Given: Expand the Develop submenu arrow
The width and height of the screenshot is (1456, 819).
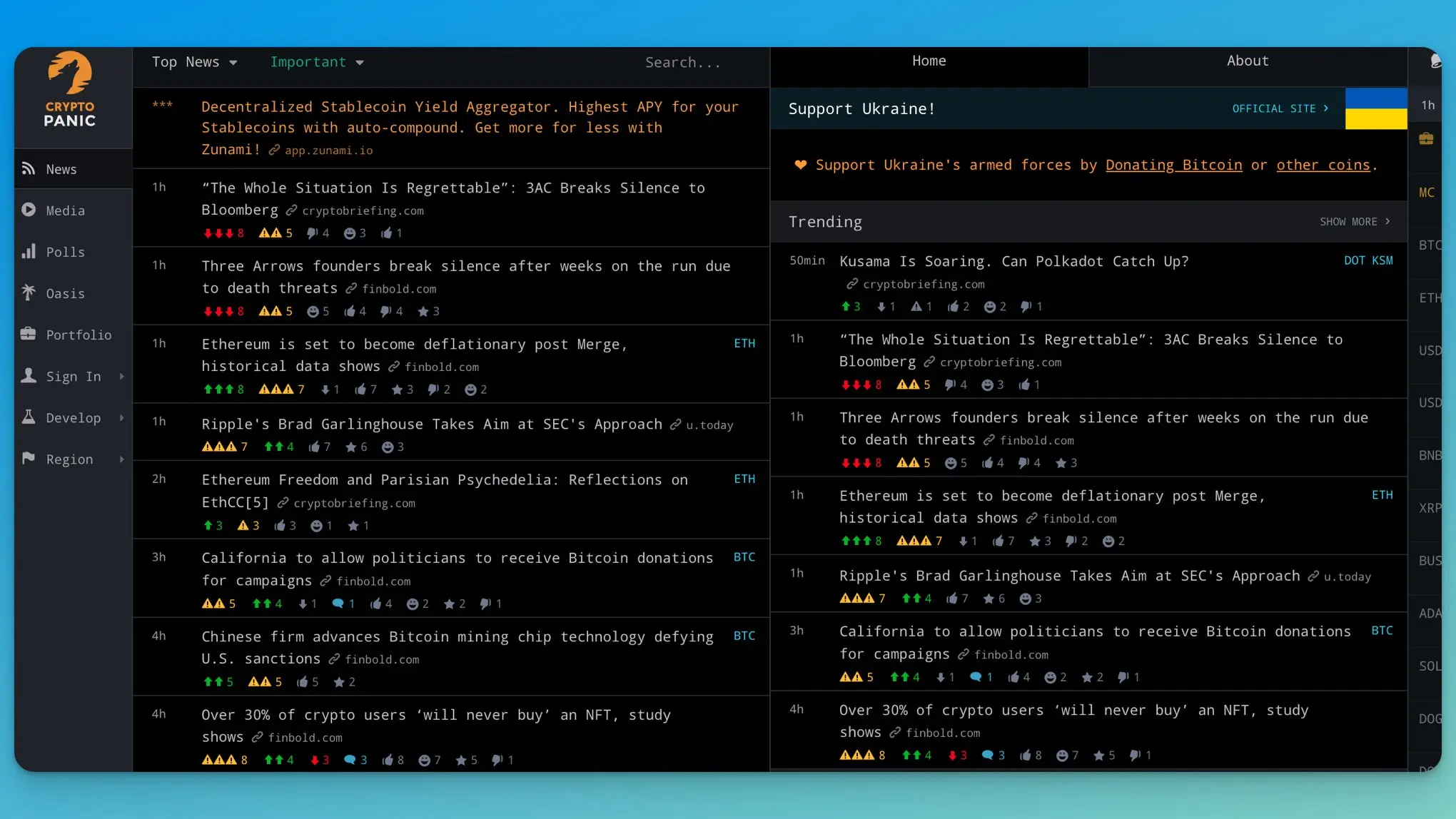Looking at the screenshot, I should coord(121,417).
